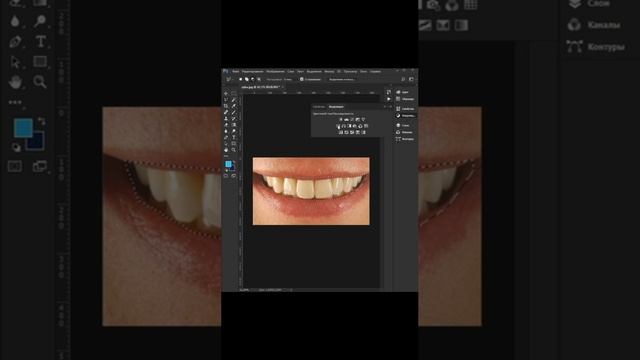Viewport: 640px width, 360px height.
Task: Close the зубы.jpg document tab
Action: (282, 87)
